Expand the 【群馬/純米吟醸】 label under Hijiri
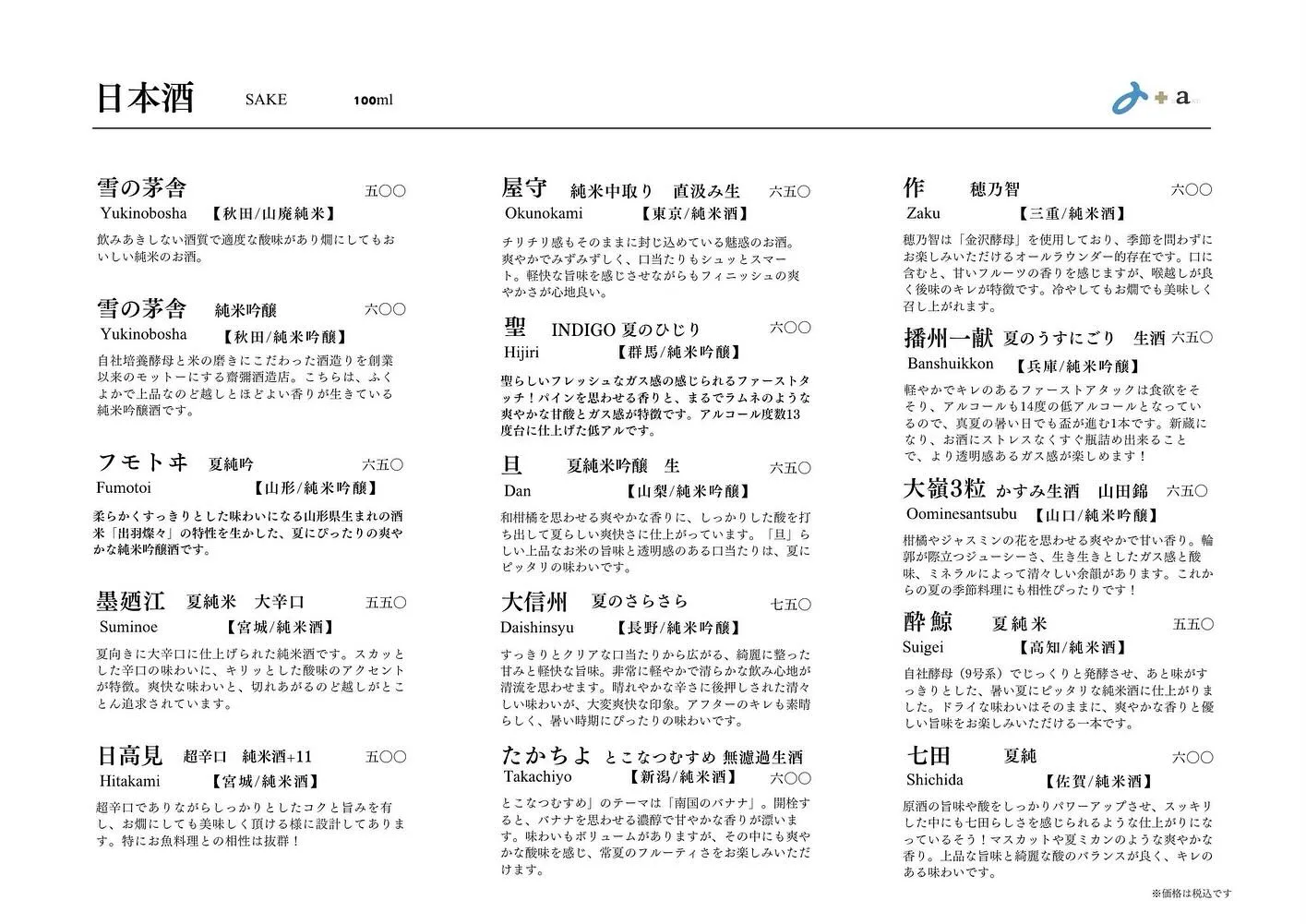 click(x=680, y=352)
